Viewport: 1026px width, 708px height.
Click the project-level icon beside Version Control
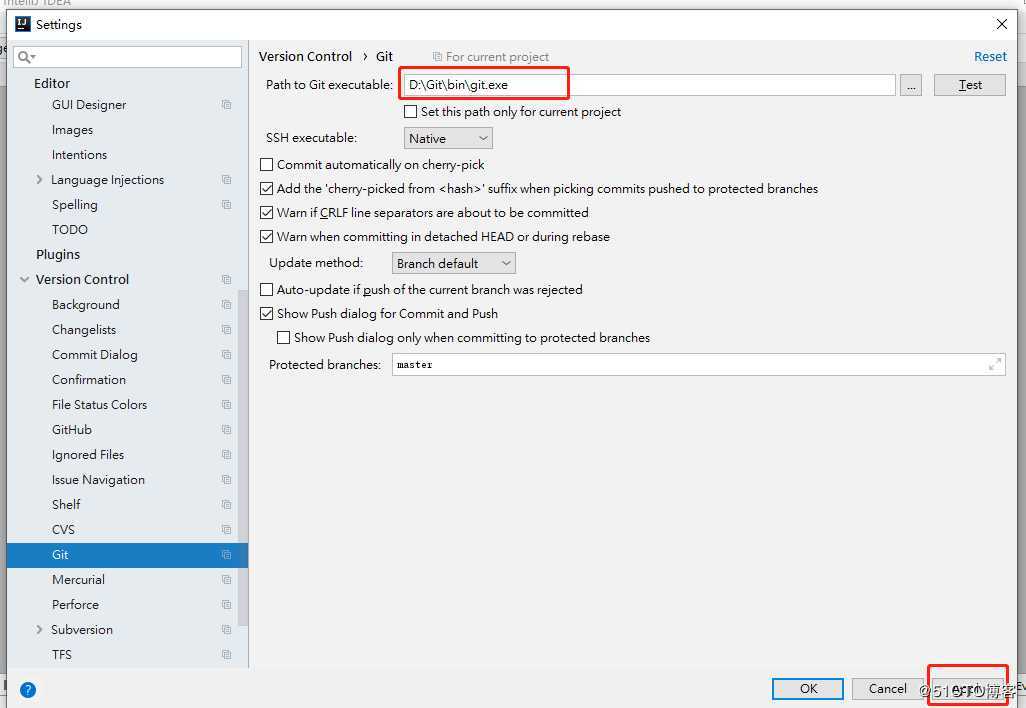pos(226,279)
